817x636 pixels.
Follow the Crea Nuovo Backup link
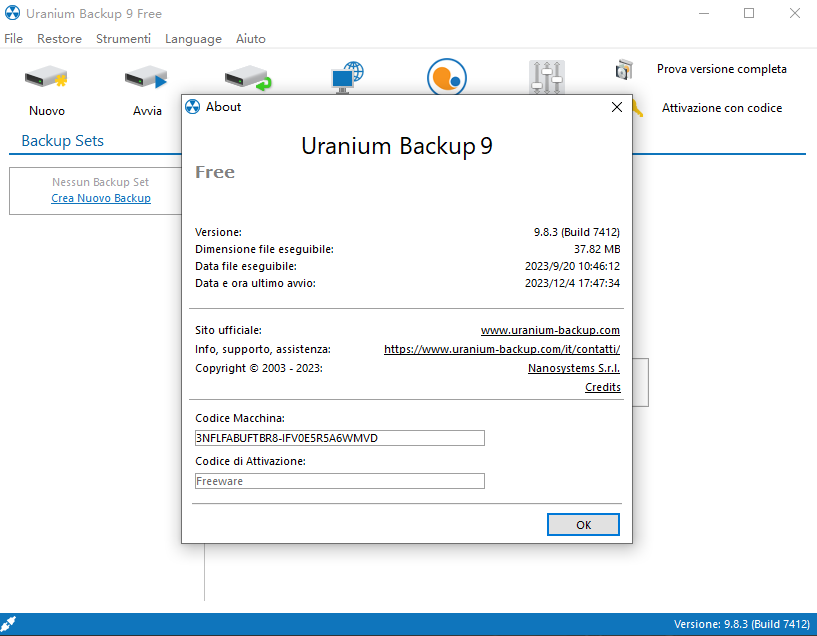click(x=101, y=198)
